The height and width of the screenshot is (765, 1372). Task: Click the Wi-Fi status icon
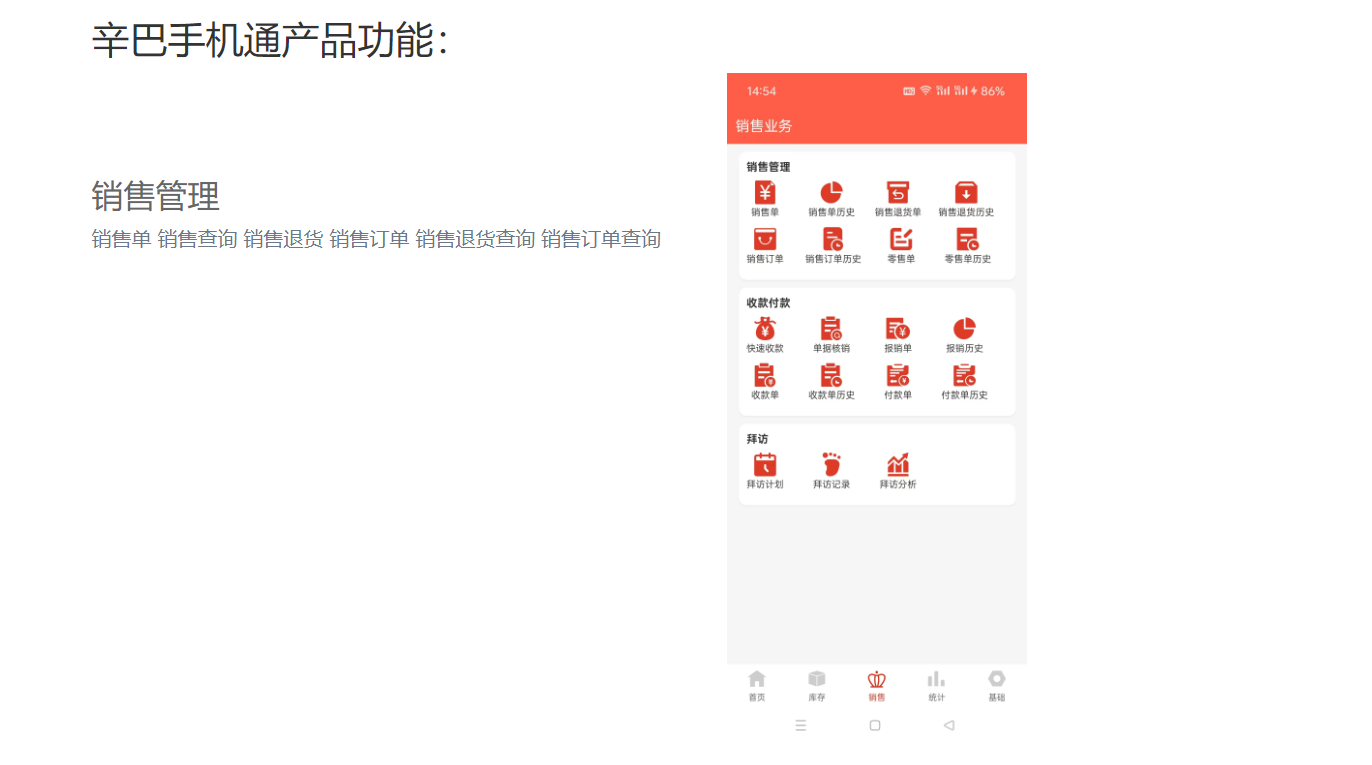pyautogui.click(x=926, y=91)
